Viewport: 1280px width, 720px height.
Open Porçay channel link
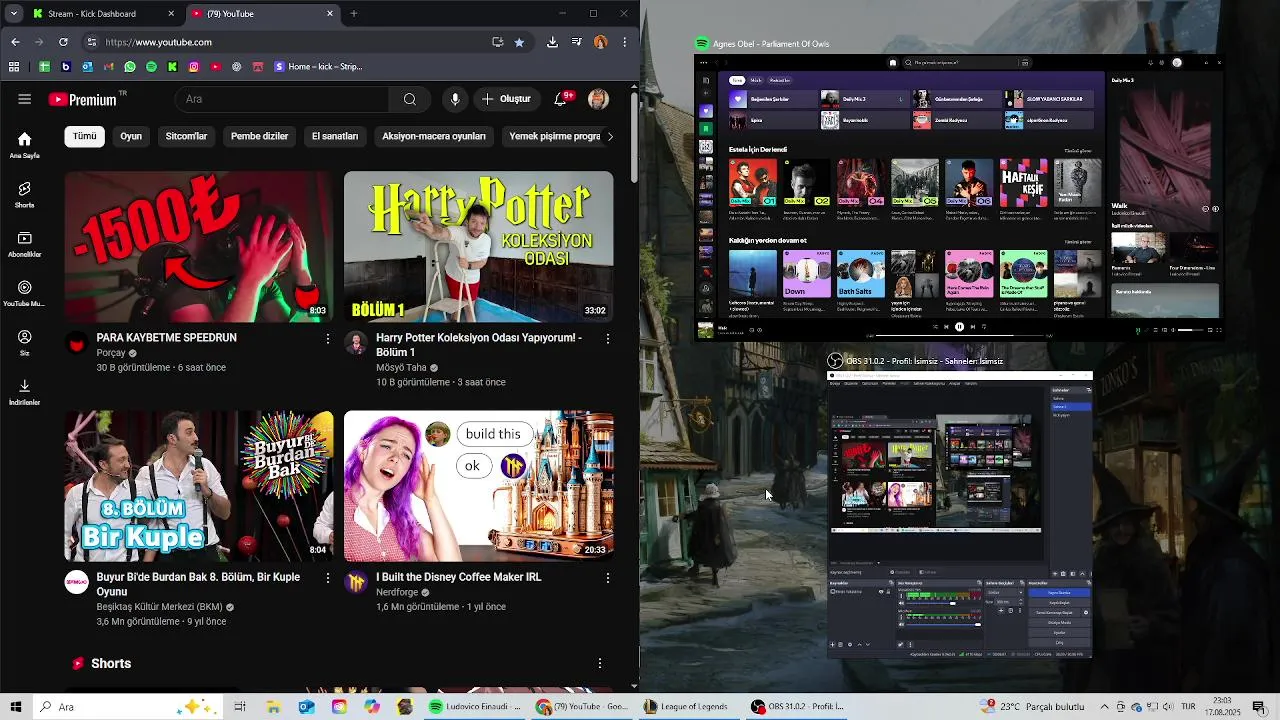coord(111,353)
